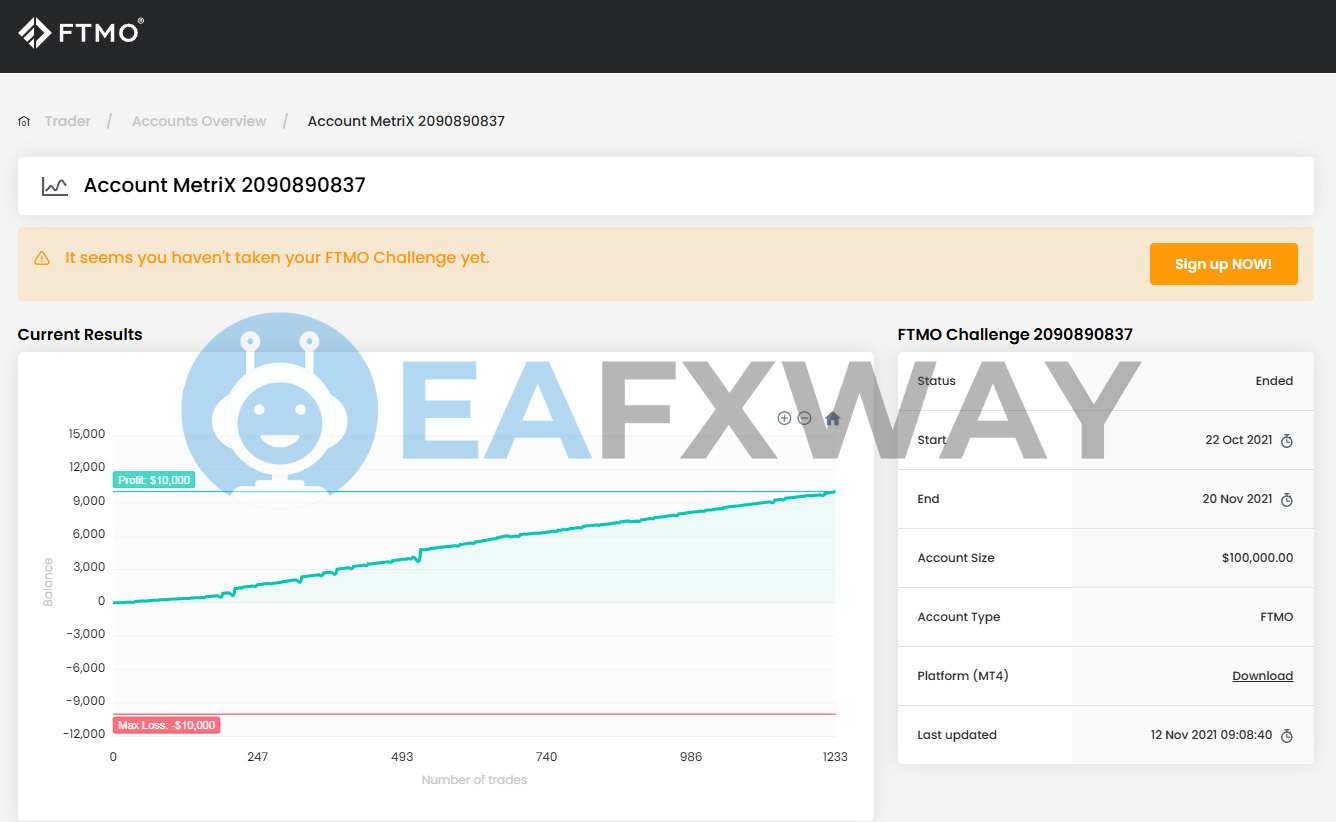Click the Sign up NOW! button

coord(1223,264)
